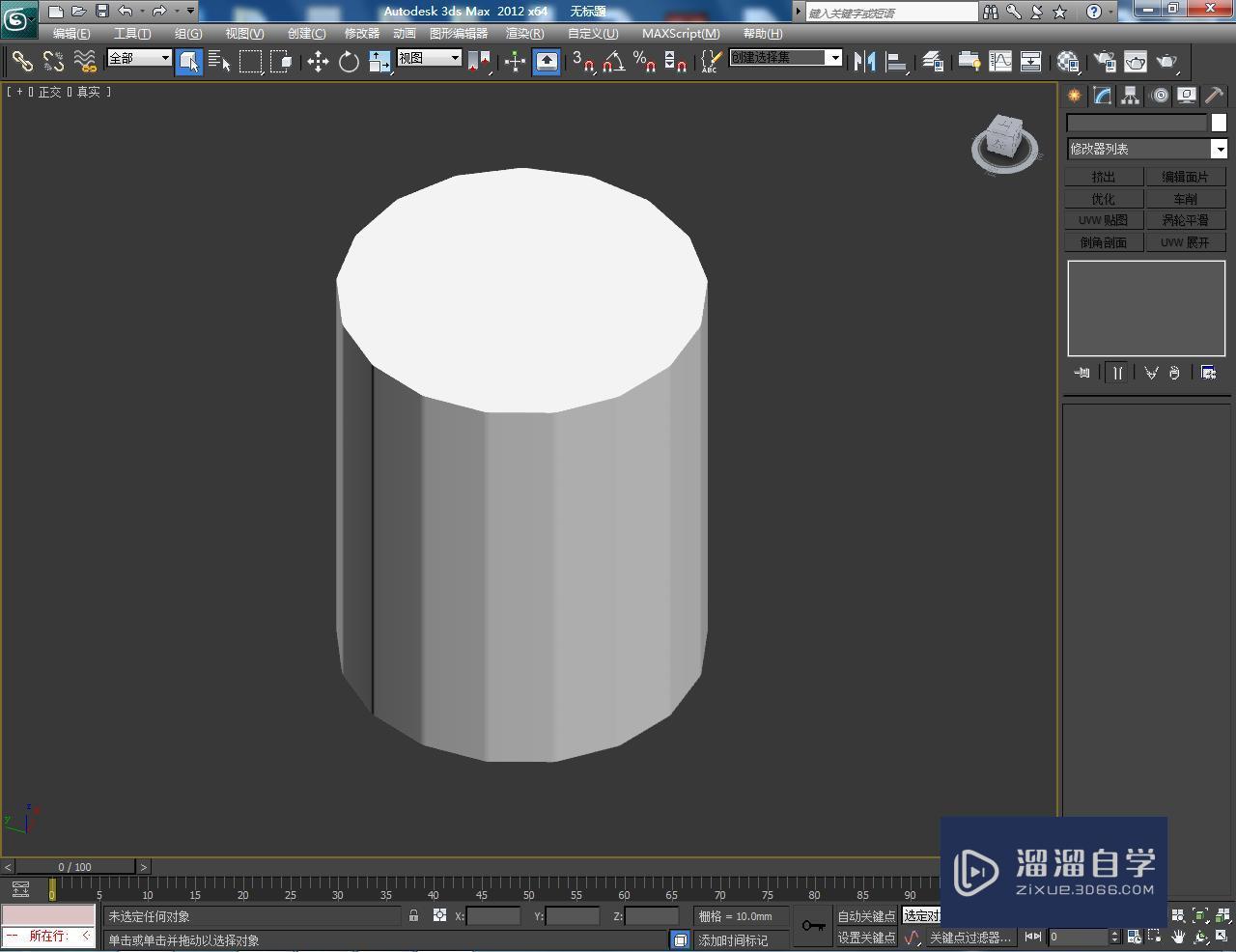Expand the named selection sets (创建选择集) dropdown
The image size is (1236, 952).
point(834,58)
